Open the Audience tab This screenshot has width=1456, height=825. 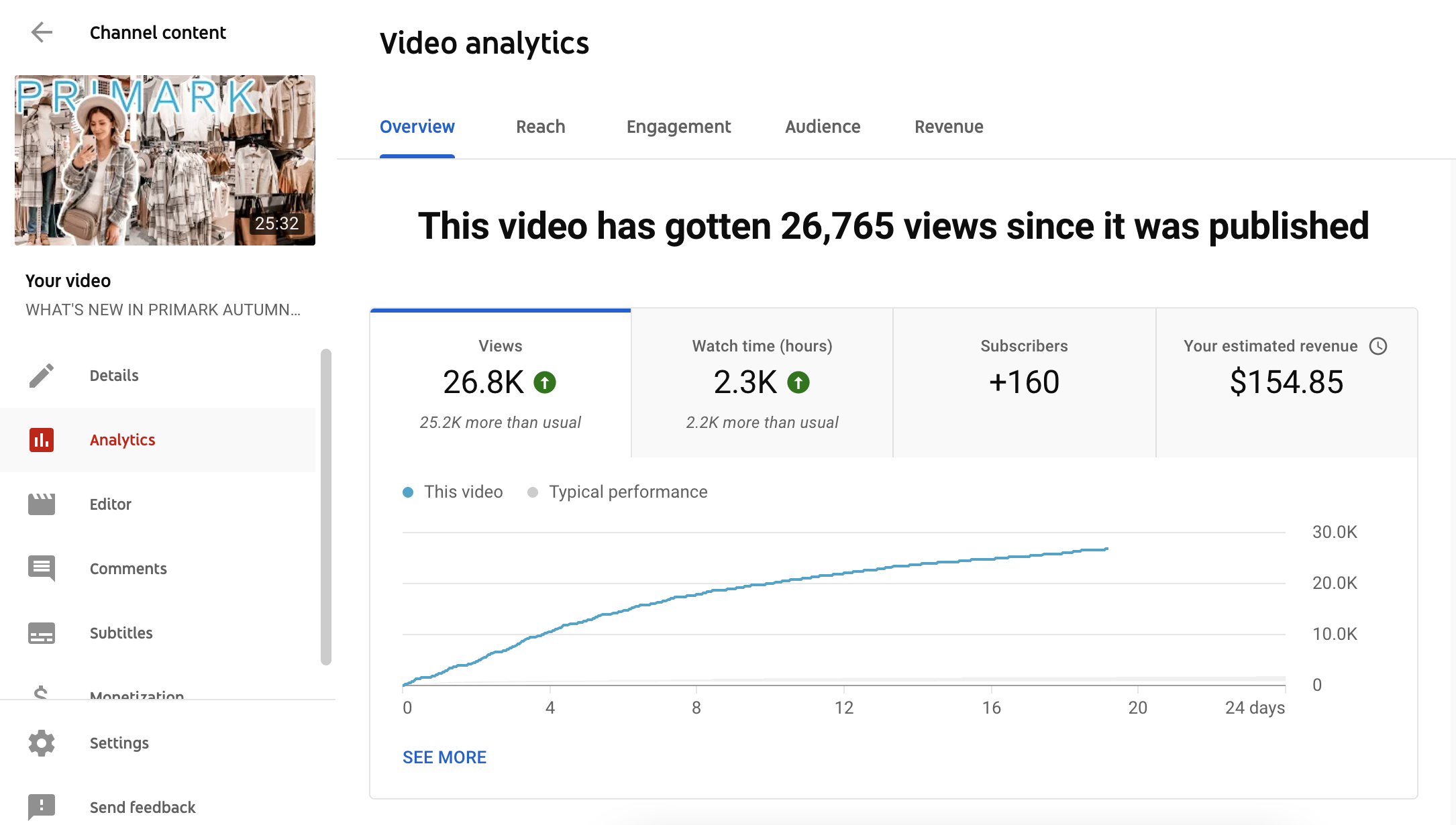[823, 127]
